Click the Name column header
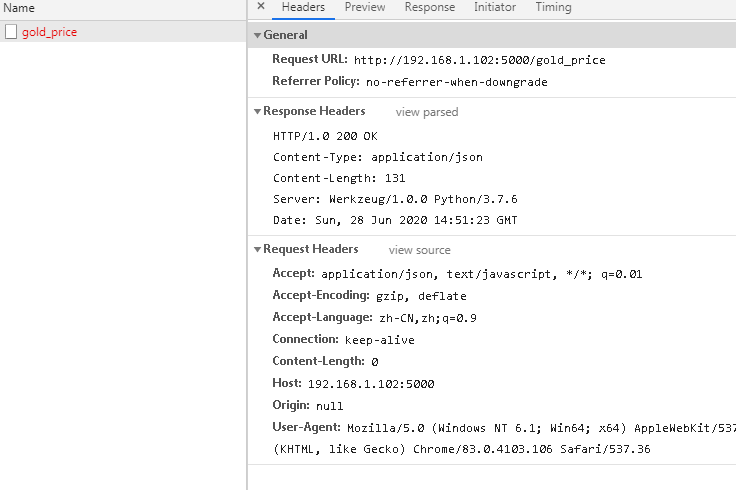This screenshot has height=490, width=736. click(20, 8)
